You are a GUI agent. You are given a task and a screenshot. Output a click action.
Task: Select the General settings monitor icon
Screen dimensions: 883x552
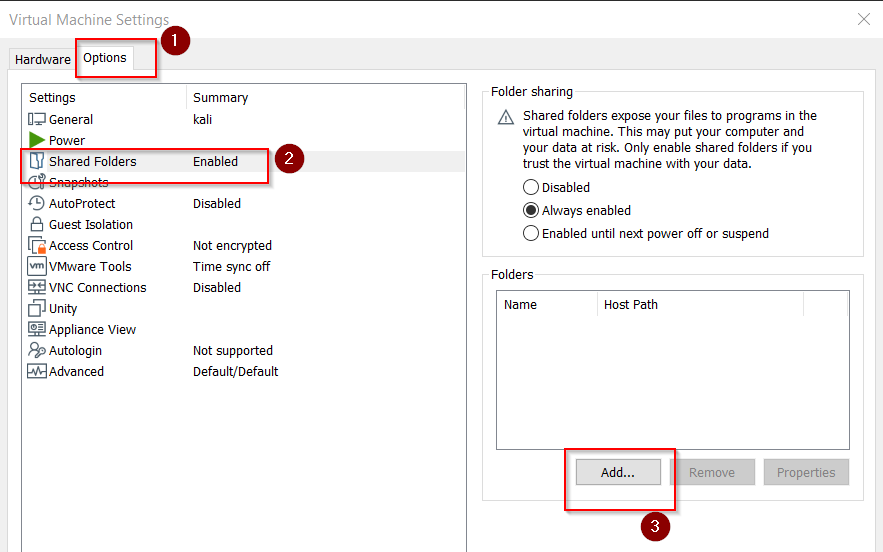pos(37,119)
